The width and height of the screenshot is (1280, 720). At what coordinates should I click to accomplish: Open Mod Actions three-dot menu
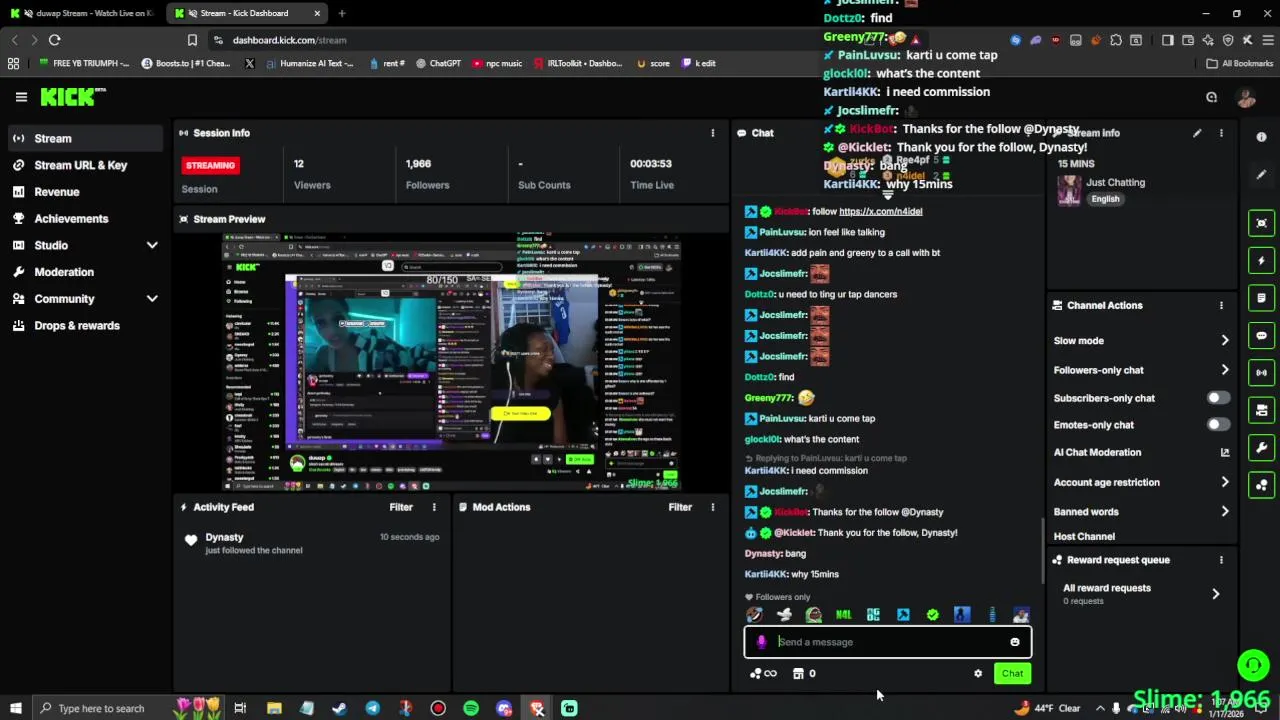pyautogui.click(x=713, y=507)
